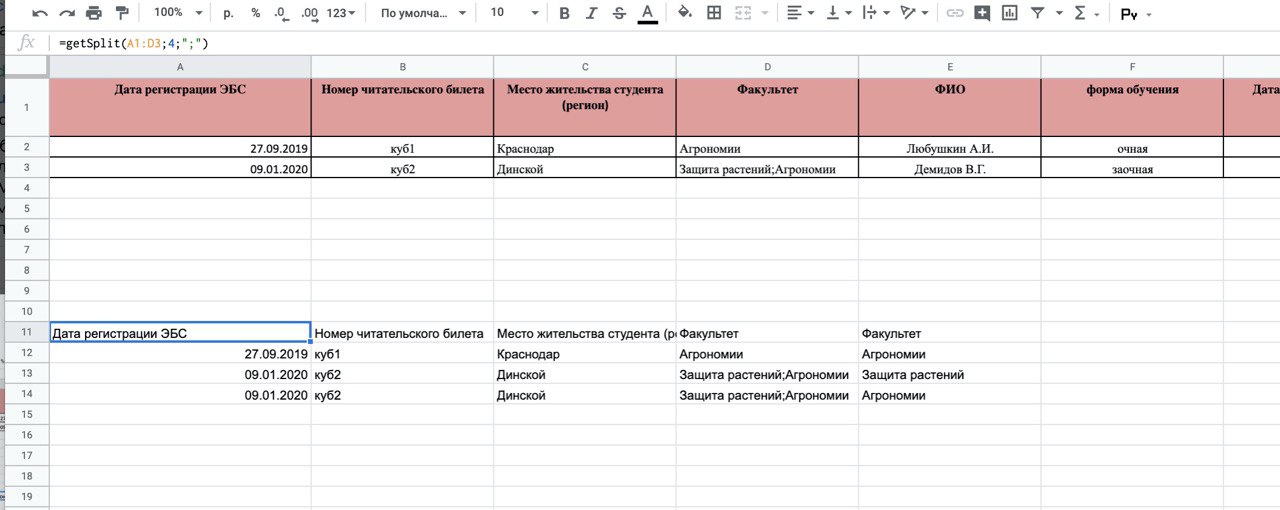The image size is (1280, 510).
Task: Insert a chart
Action: 1009,13
